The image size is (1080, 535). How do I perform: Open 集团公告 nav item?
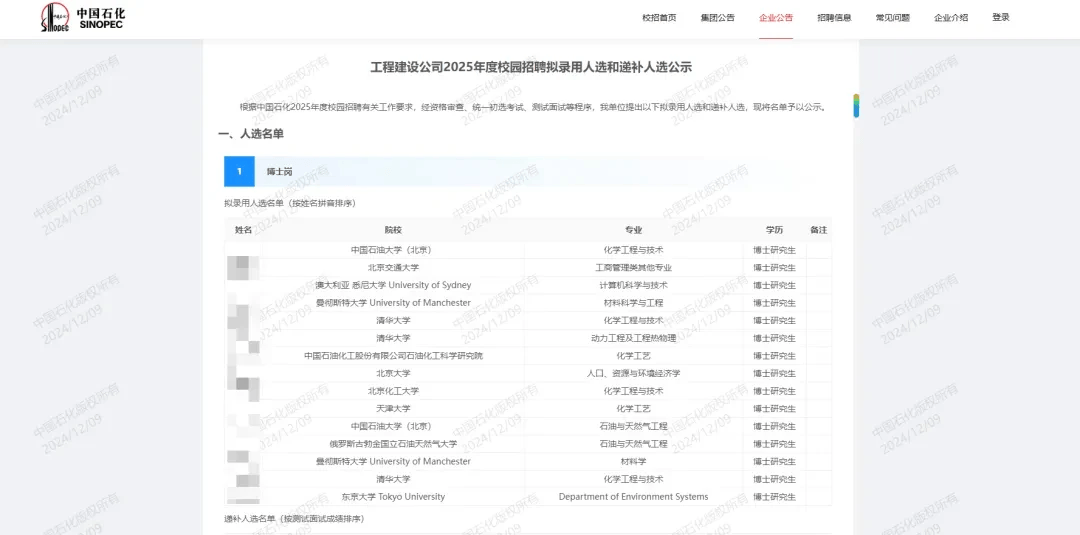pyautogui.click(x=718, y=18)
